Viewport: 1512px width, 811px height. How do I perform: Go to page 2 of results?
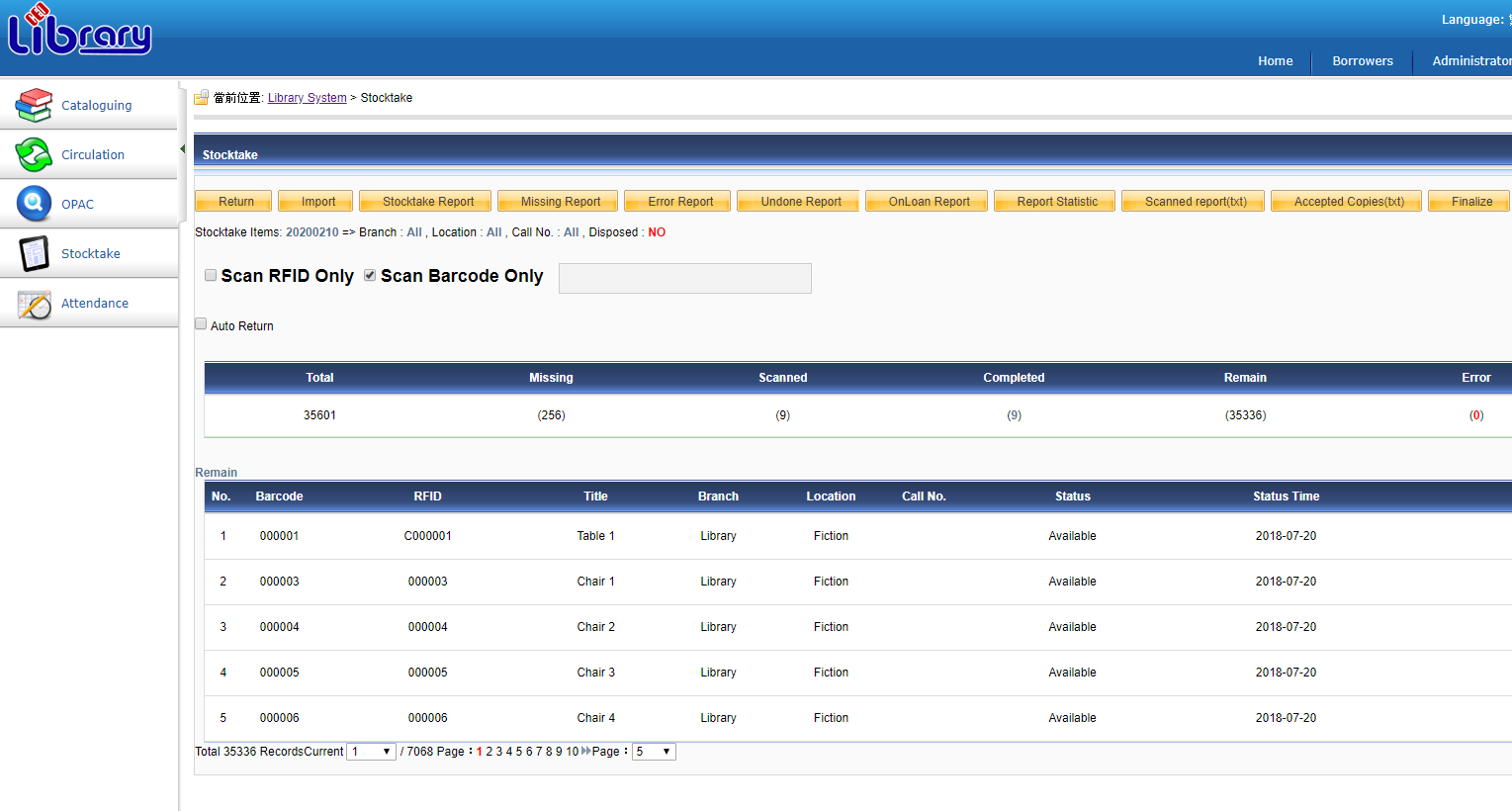click(489, 752)
